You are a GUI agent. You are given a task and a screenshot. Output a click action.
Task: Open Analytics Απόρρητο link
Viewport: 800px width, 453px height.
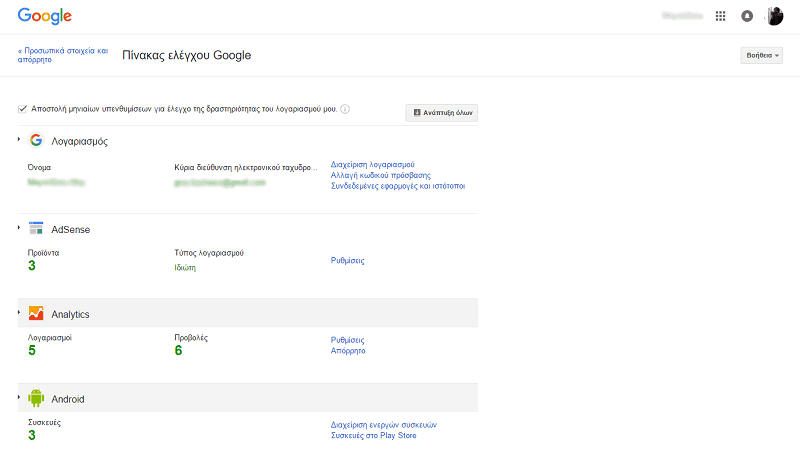(x=348, y=350)
